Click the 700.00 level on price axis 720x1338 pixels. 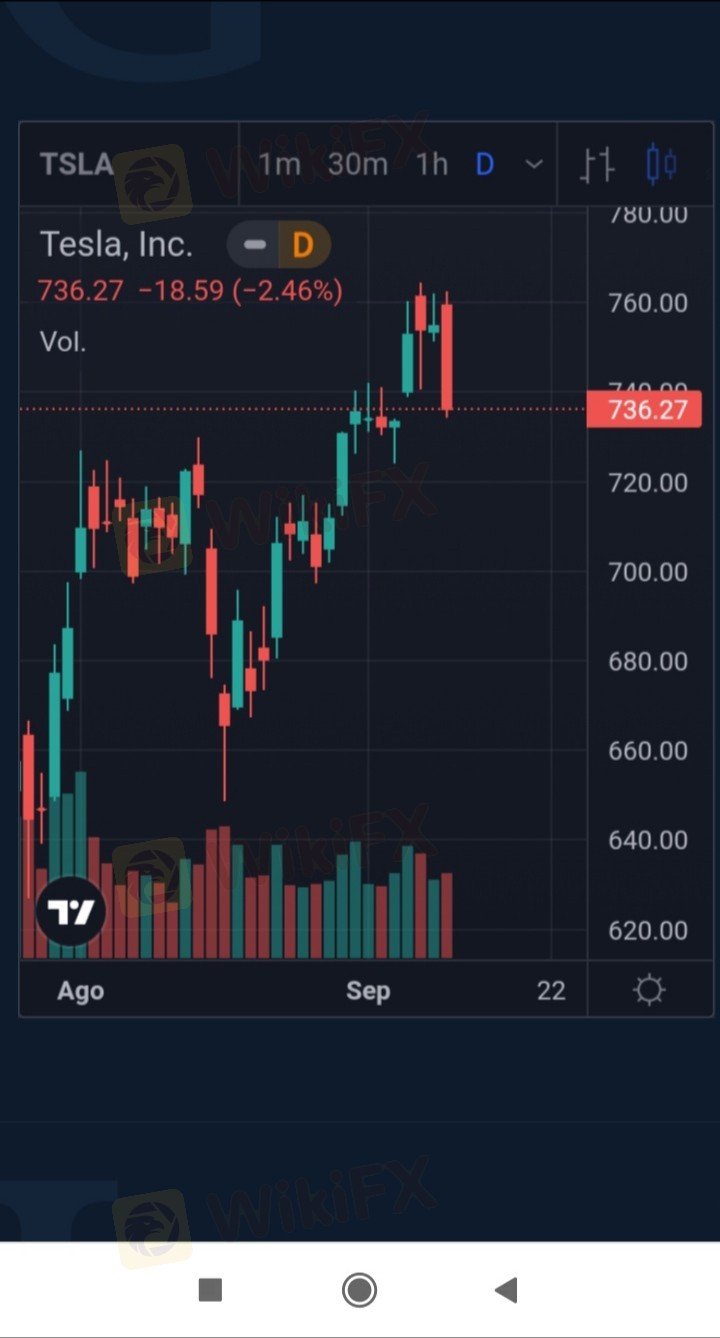click(648, 572)
